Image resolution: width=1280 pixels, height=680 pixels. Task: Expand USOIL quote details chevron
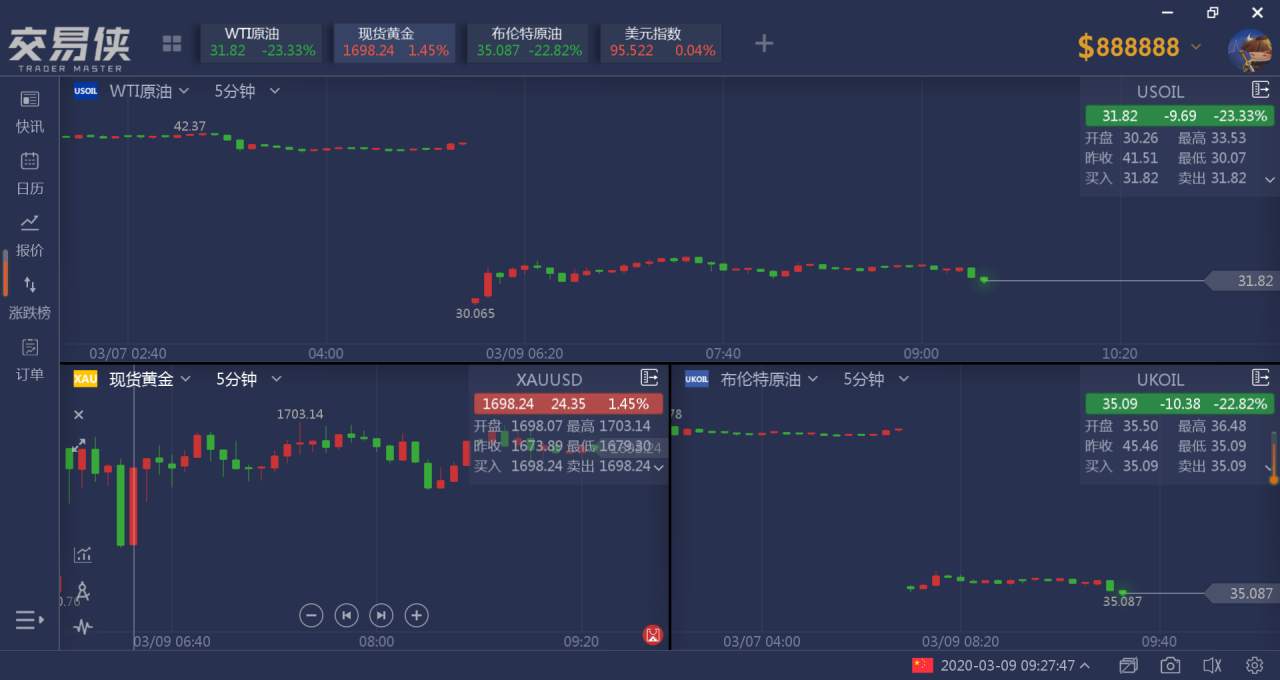point(1269,180)
